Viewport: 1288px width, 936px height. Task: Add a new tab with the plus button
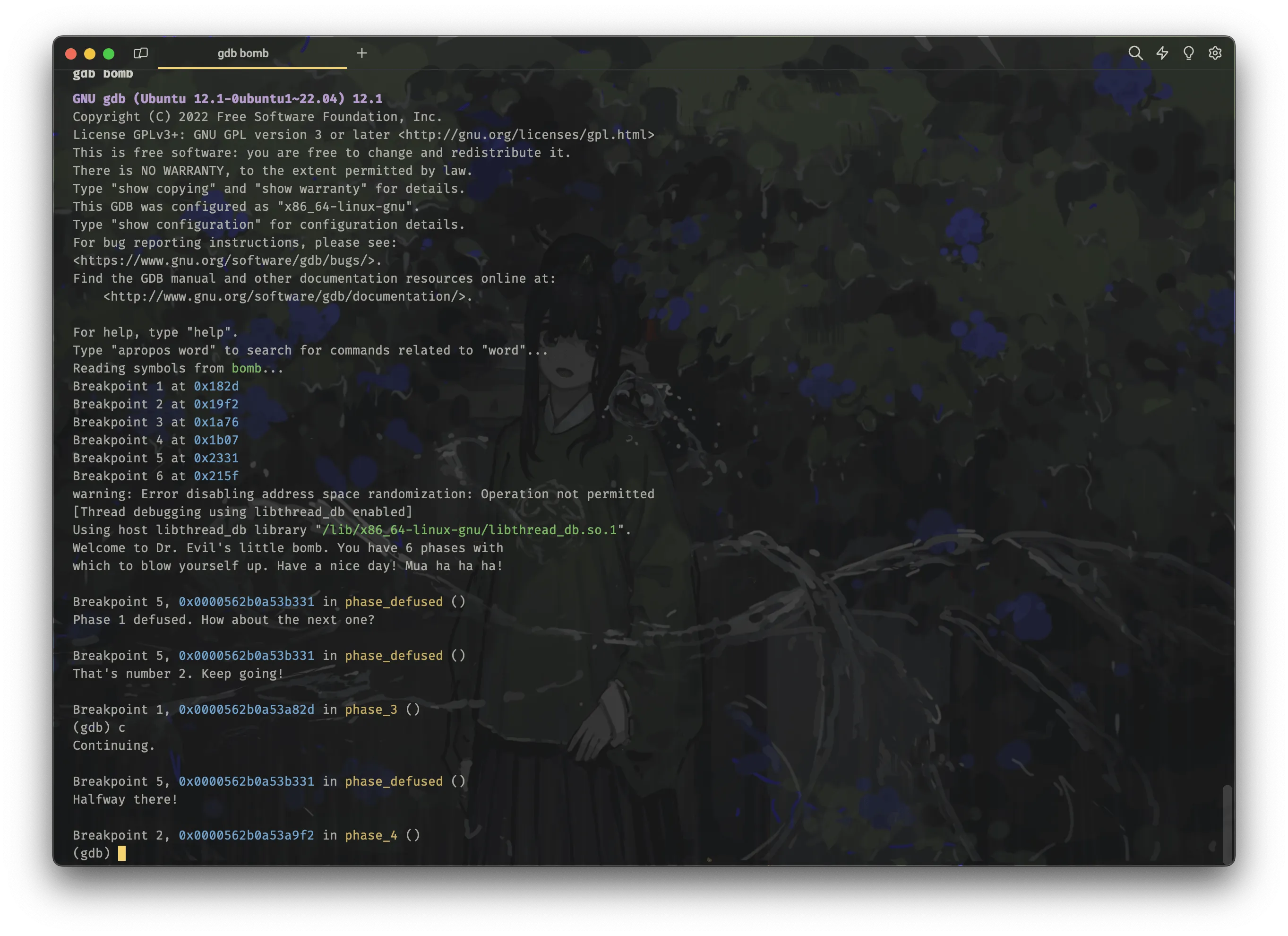pyautogui.click(x=362, y=53)
